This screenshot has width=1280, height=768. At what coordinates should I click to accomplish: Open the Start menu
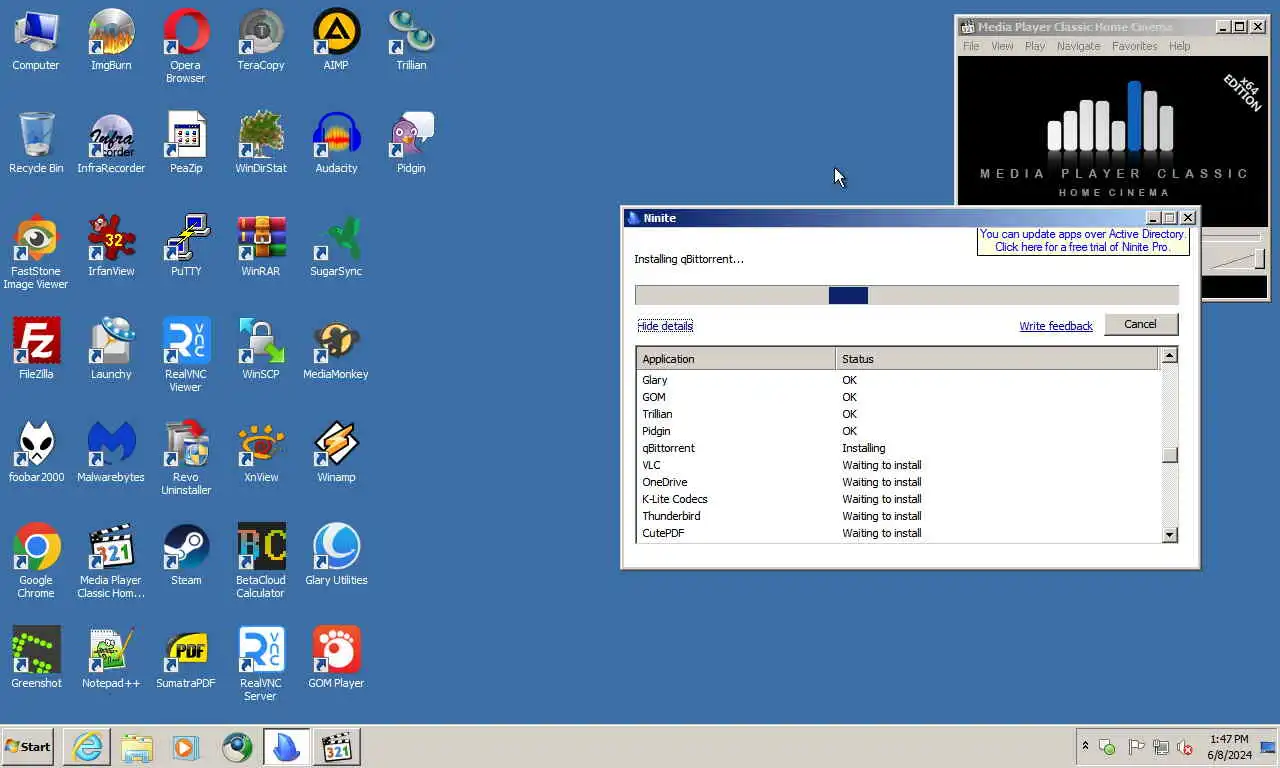[x=28, y=747]
